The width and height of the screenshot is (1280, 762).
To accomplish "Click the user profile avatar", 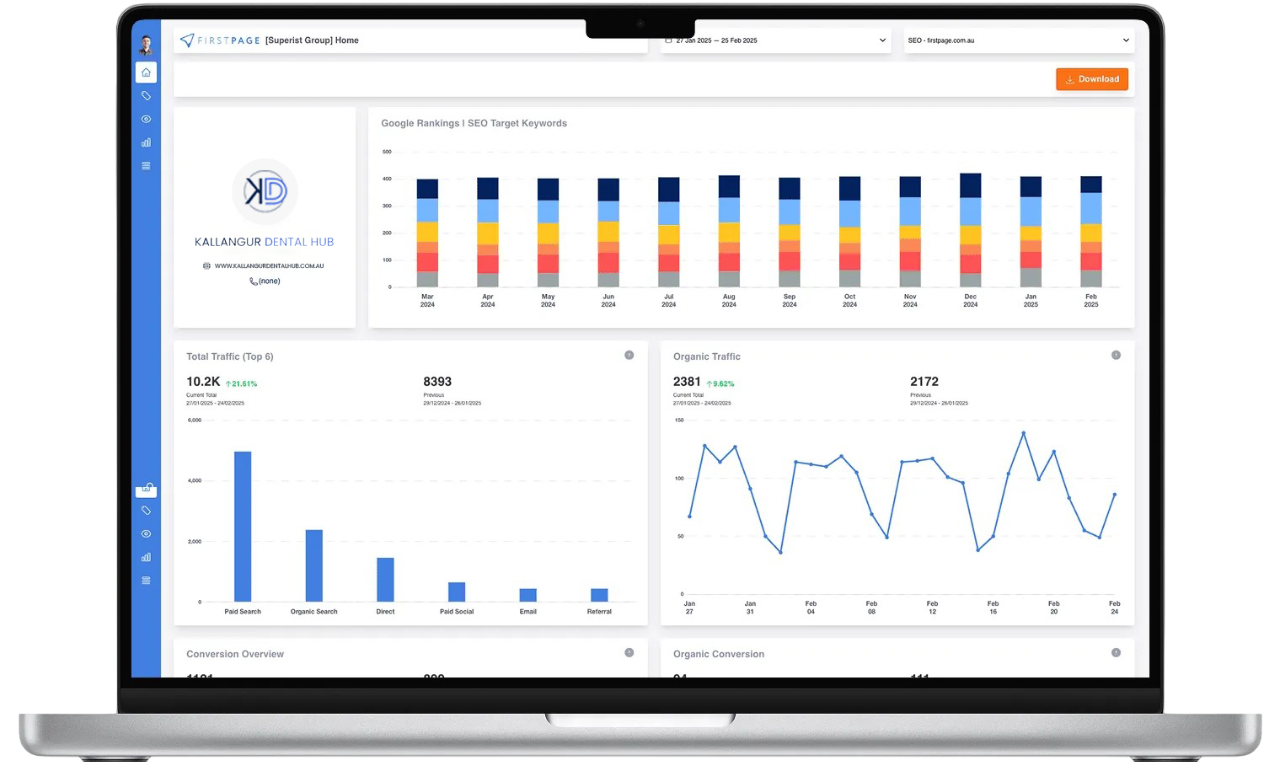I will point(146,45).
